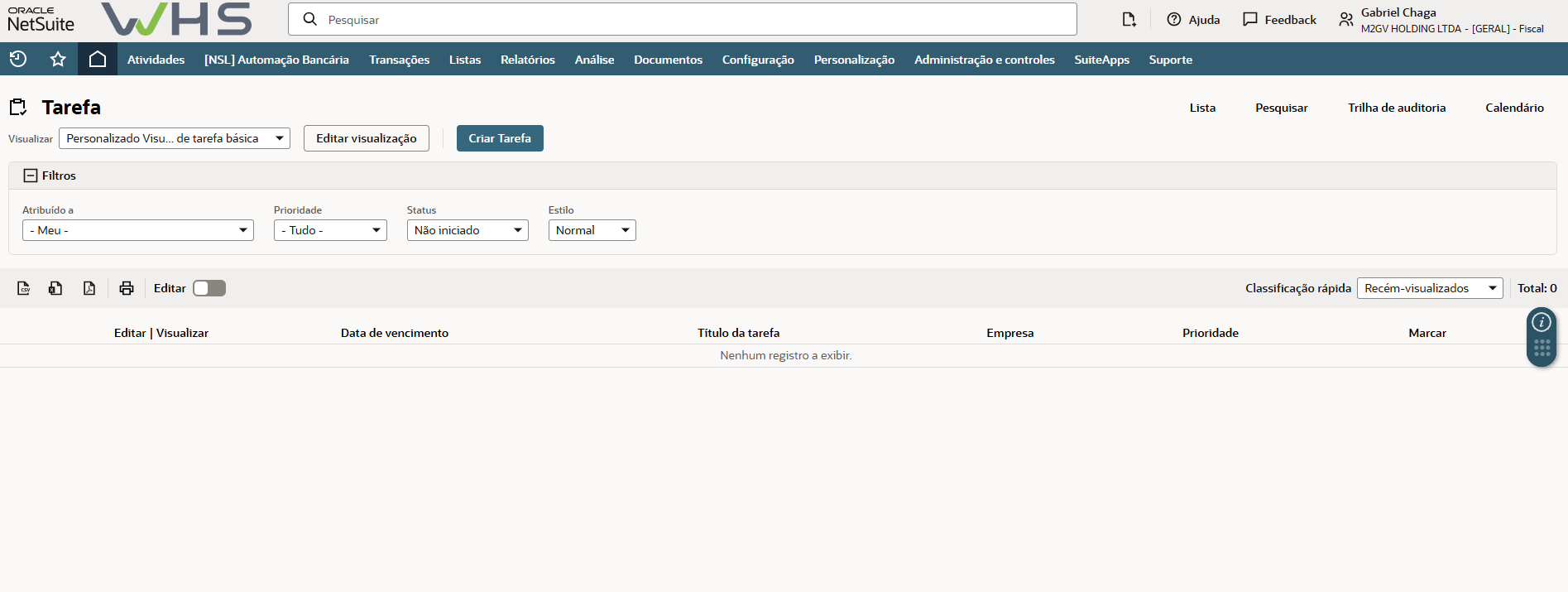The image size is (1568, 592).
Task: Open the Classificação rápida dropdown
Action: [1429, 288]
